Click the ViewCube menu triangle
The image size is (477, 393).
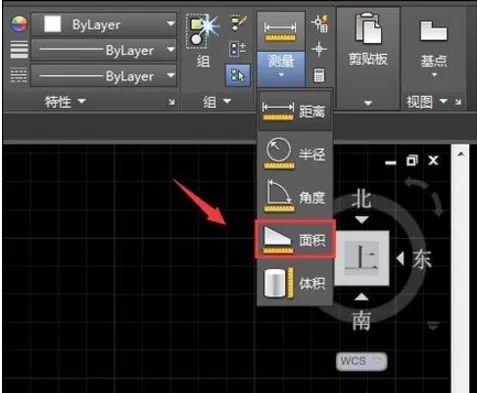[433, 326]
